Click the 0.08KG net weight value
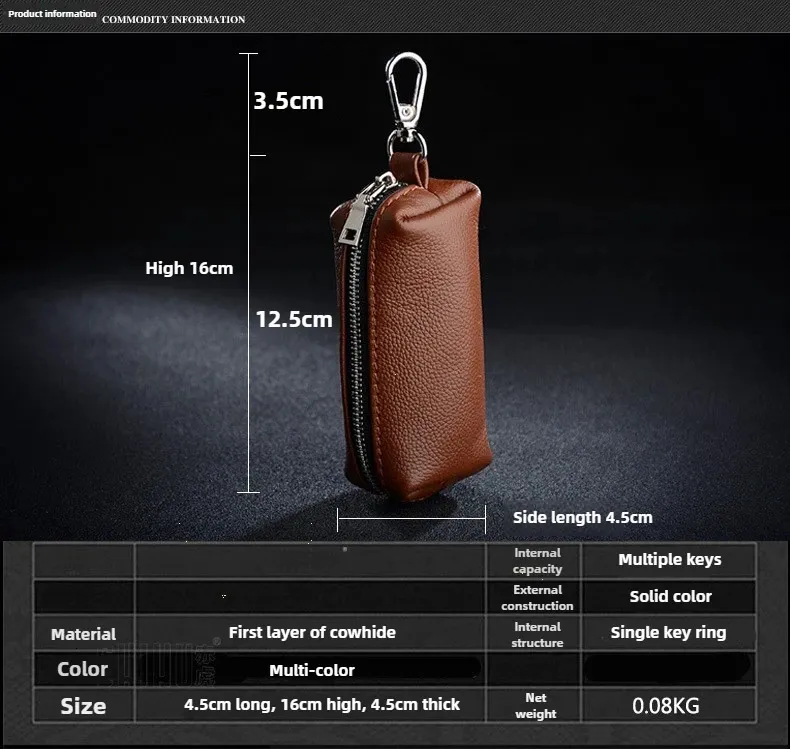The width and height of the screenshot is (790, 749). coord(666,706)
